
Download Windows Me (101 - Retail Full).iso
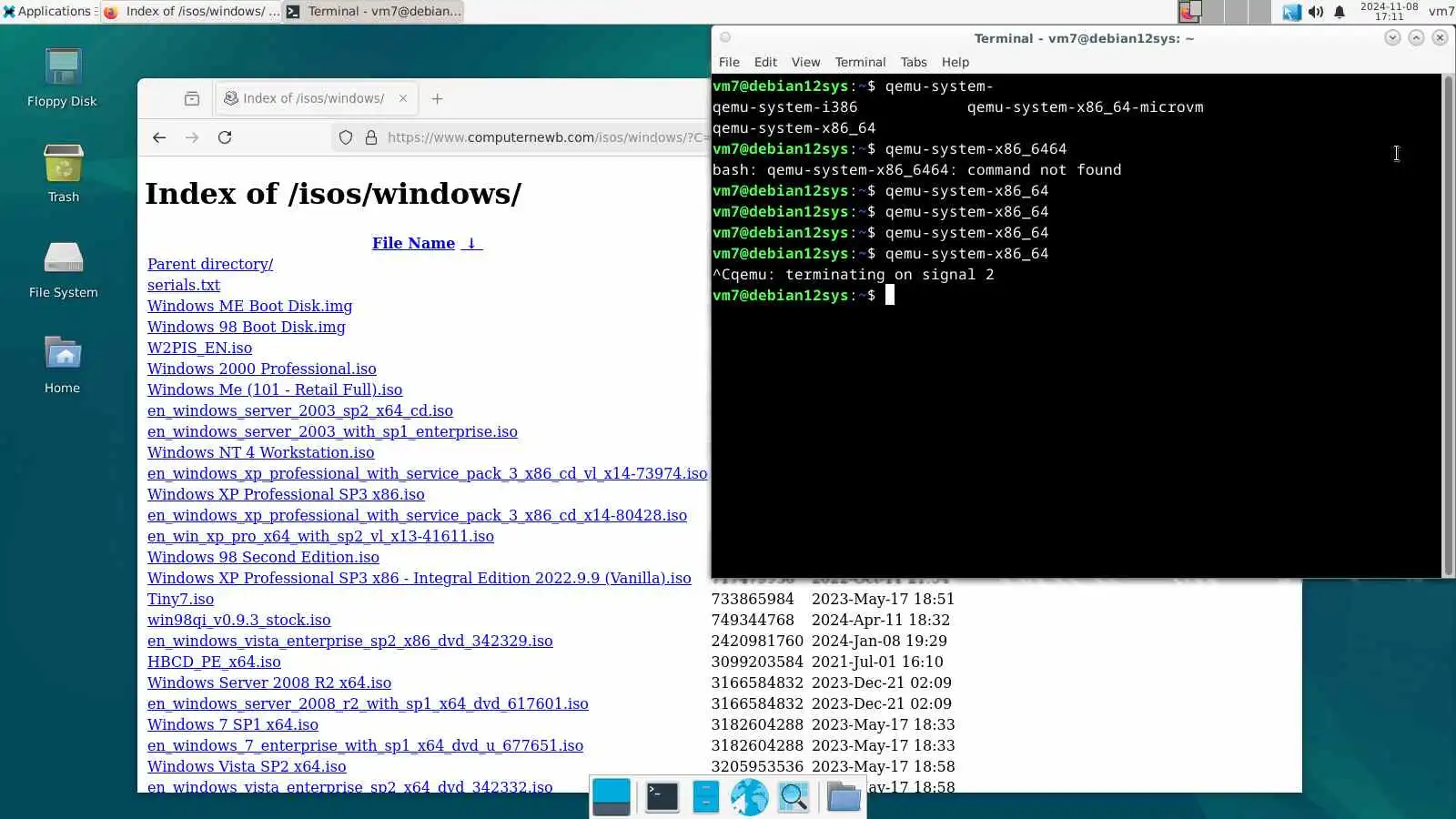coord(275,389)
